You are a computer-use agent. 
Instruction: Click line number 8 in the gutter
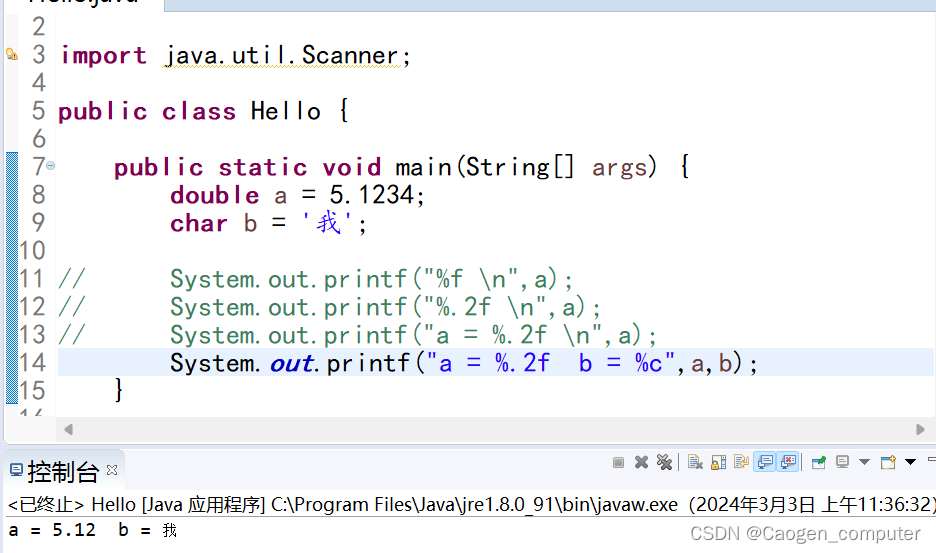click(38, 195)
